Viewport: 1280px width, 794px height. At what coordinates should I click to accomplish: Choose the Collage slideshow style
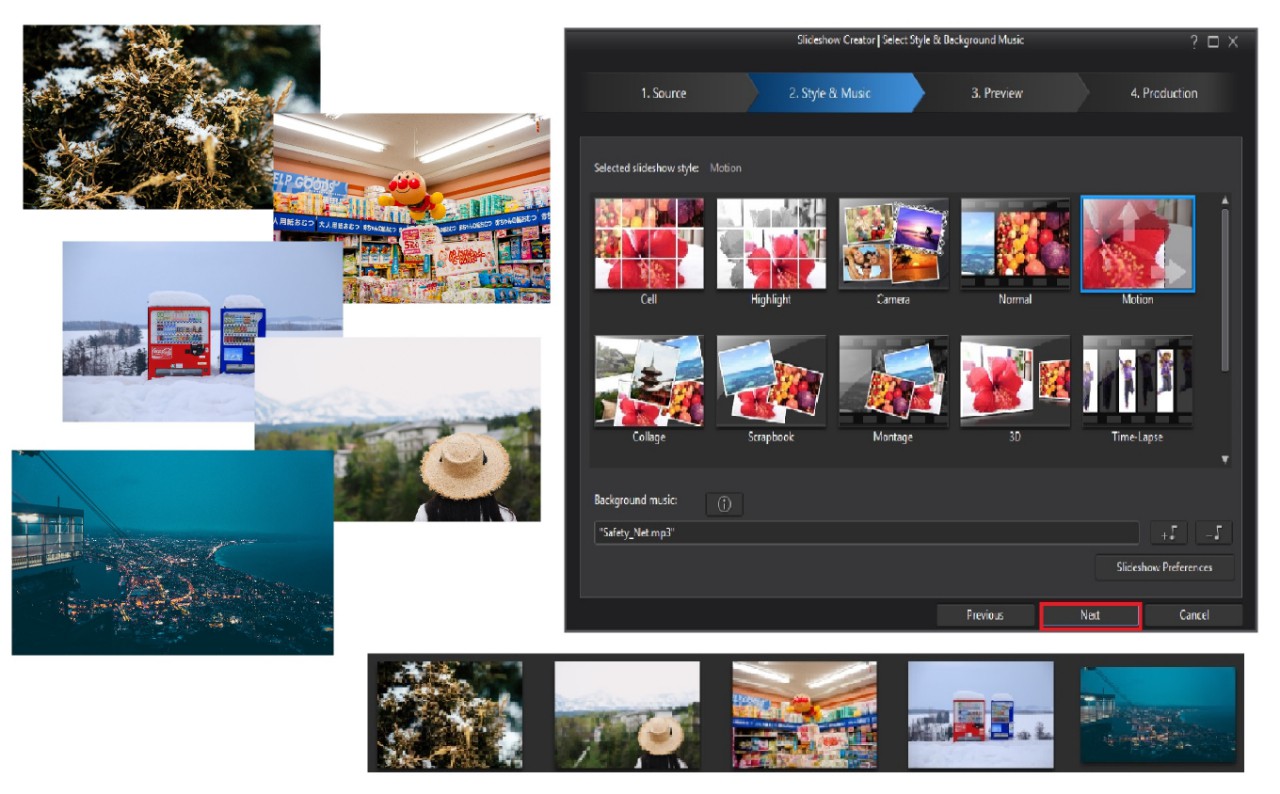pos(649,381)
